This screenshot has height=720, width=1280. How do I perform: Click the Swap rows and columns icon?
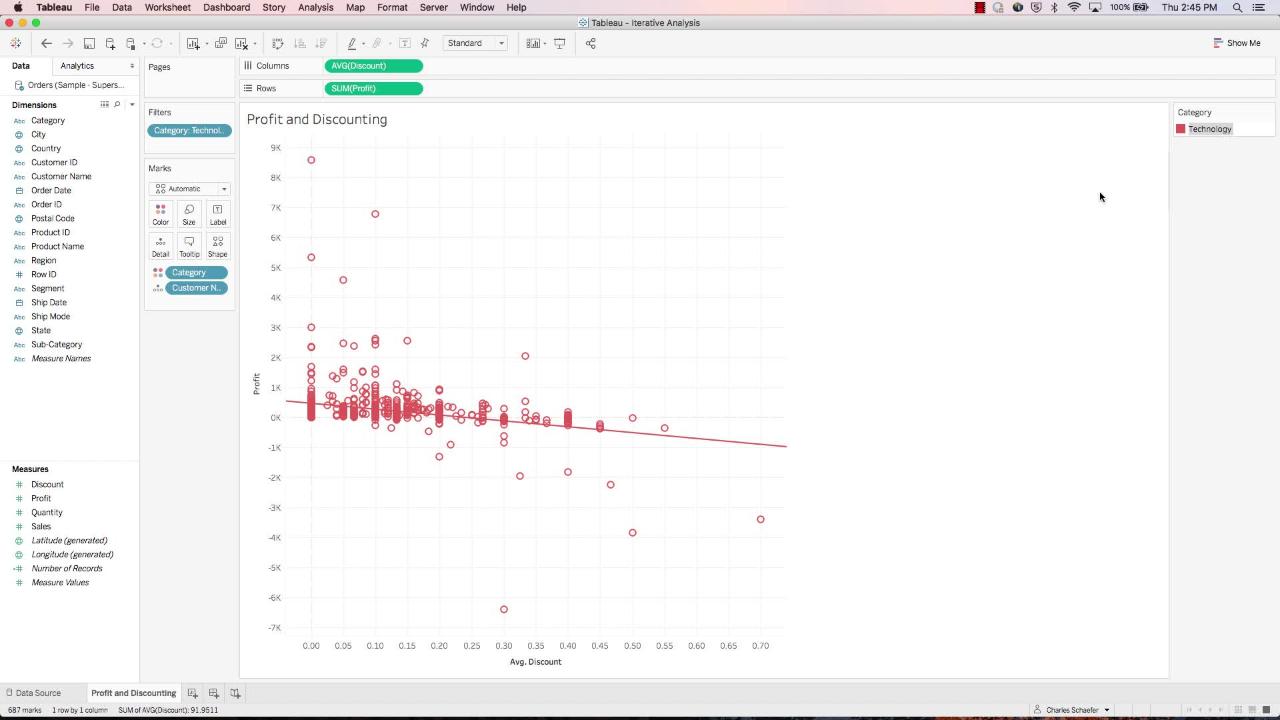point(278,43)
